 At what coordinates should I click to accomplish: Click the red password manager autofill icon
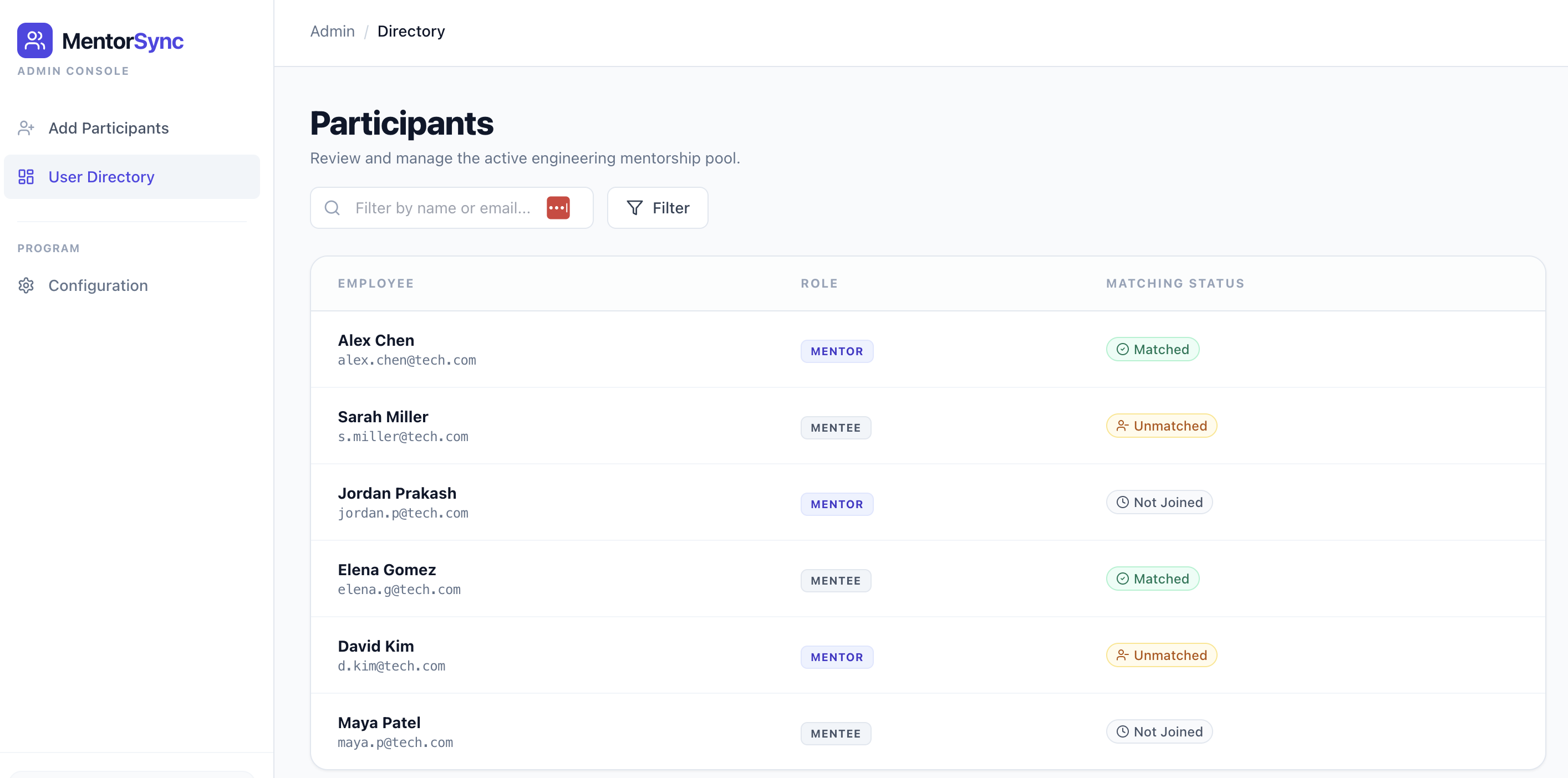tap(558, 207)
